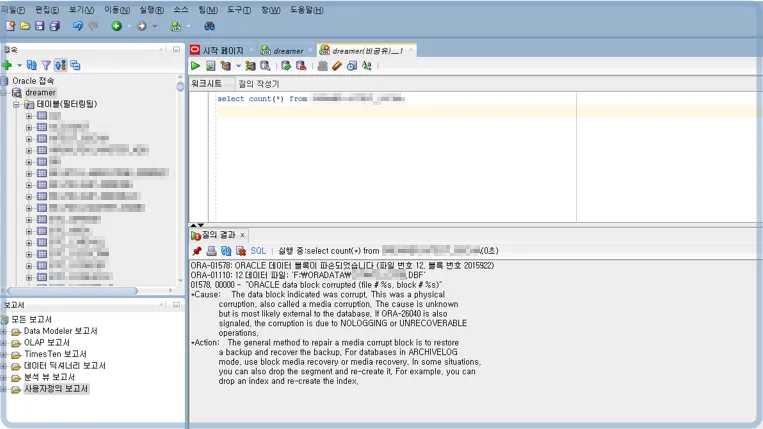Click the Rollback icon
Image resolution: width=763 pixels, height=429 pixels.
pos(301,66)
